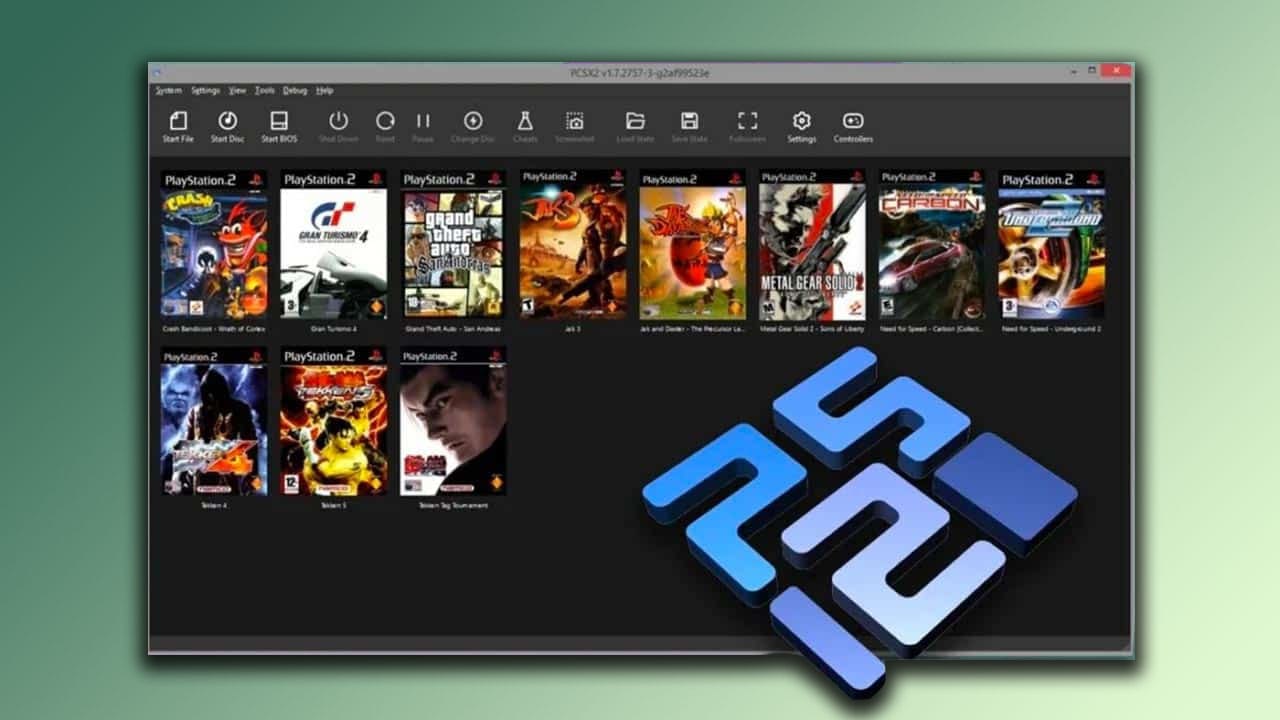This screenshot has width=1280, height=720.
Task: Click the "Gran Turismo 4" title text
Action: 333,329
